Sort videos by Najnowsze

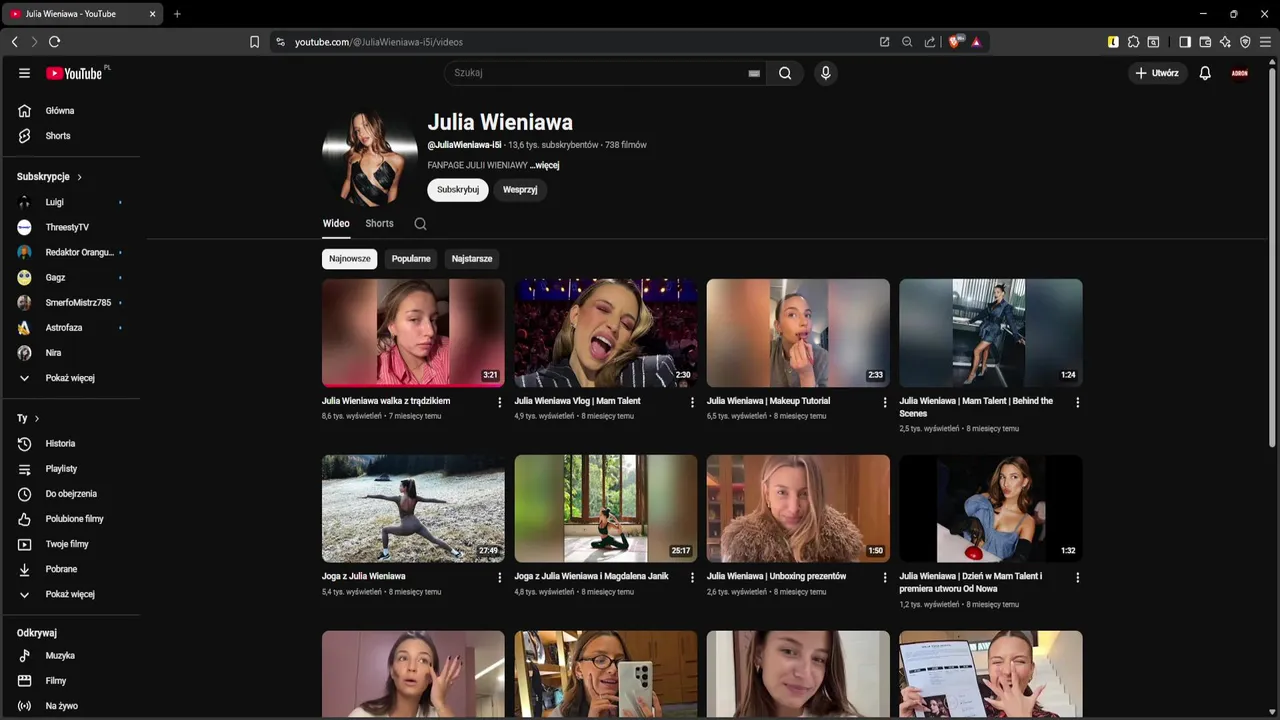tap(350, 259)
